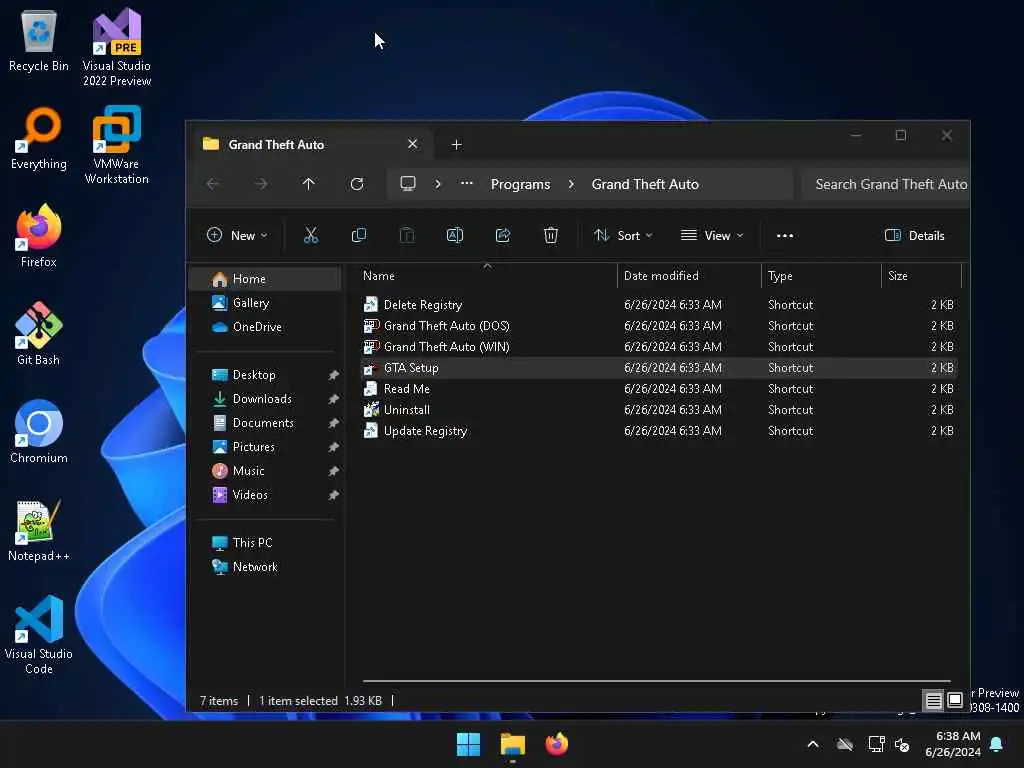Image resolution: width=1024 pixels, height=768 pixels.
Task: Sort by the Name column header
Action: tap(487, 276)
